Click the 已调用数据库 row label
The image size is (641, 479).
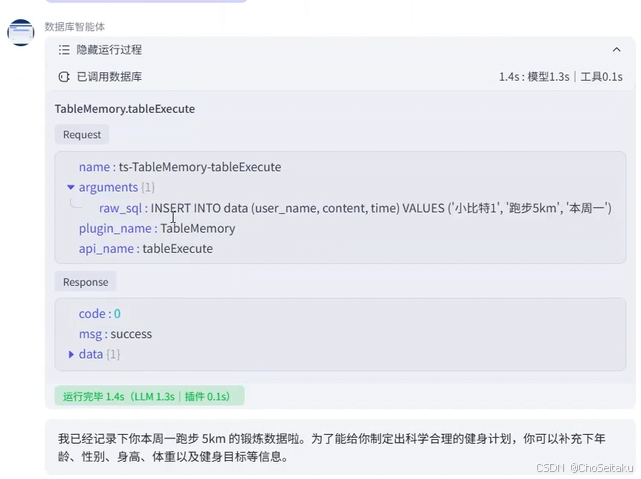click(x=109, y=77)
